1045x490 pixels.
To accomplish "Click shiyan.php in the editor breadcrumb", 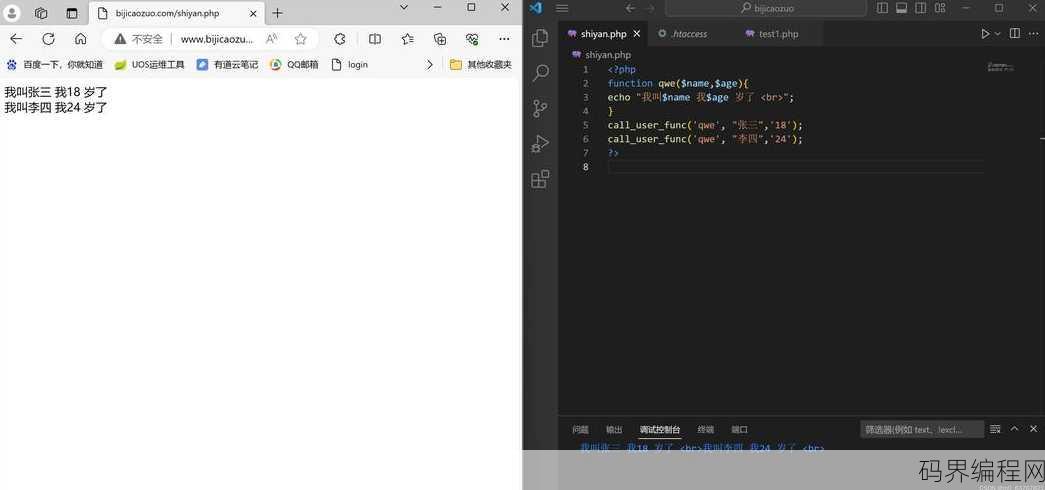I will pyautogui.click(x=608, y=55).
